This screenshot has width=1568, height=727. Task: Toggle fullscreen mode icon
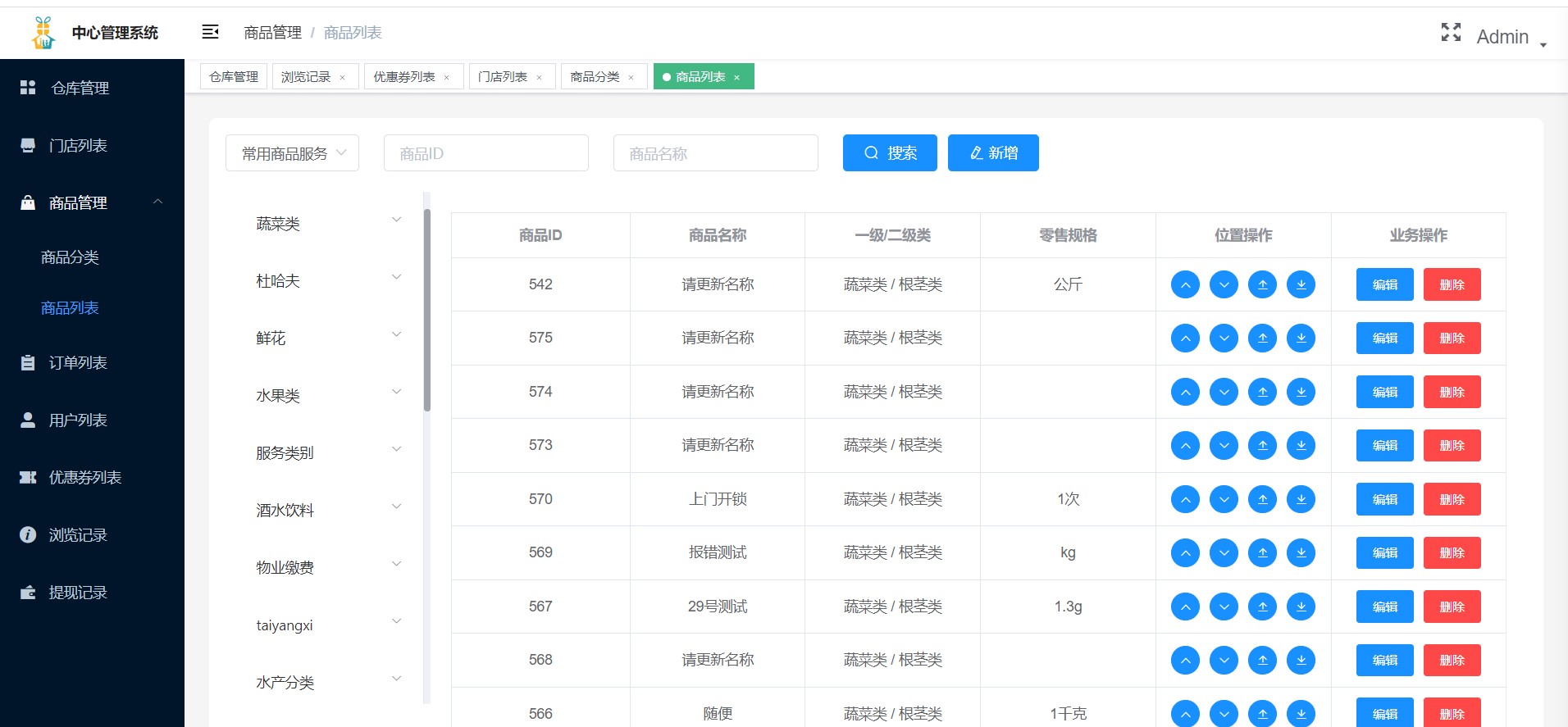pyautogui.click(x=1451, y=32)
